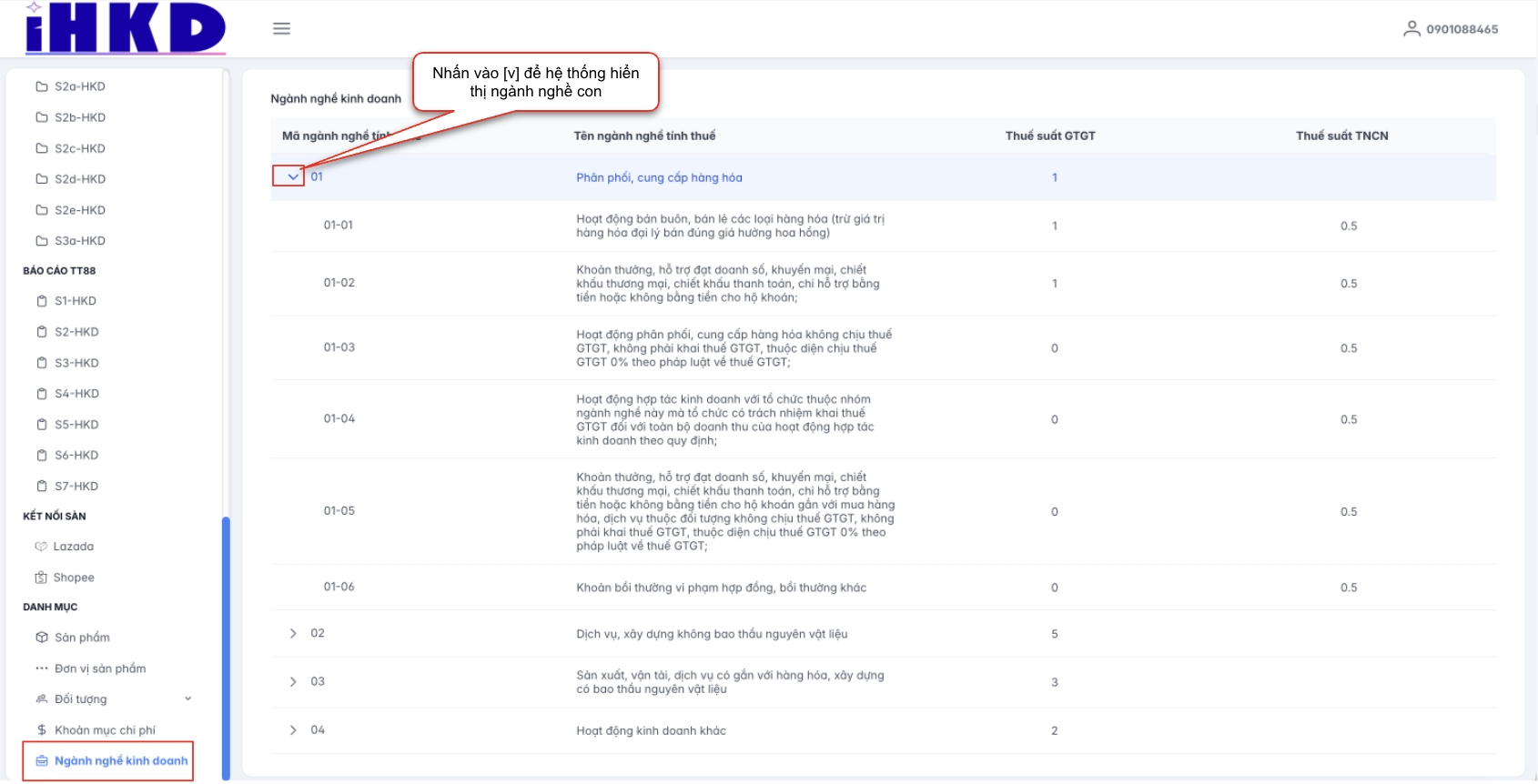This screenshot has height=784, width=1538.
Task: Expand row 03 industry group
Action: point(293,682)
